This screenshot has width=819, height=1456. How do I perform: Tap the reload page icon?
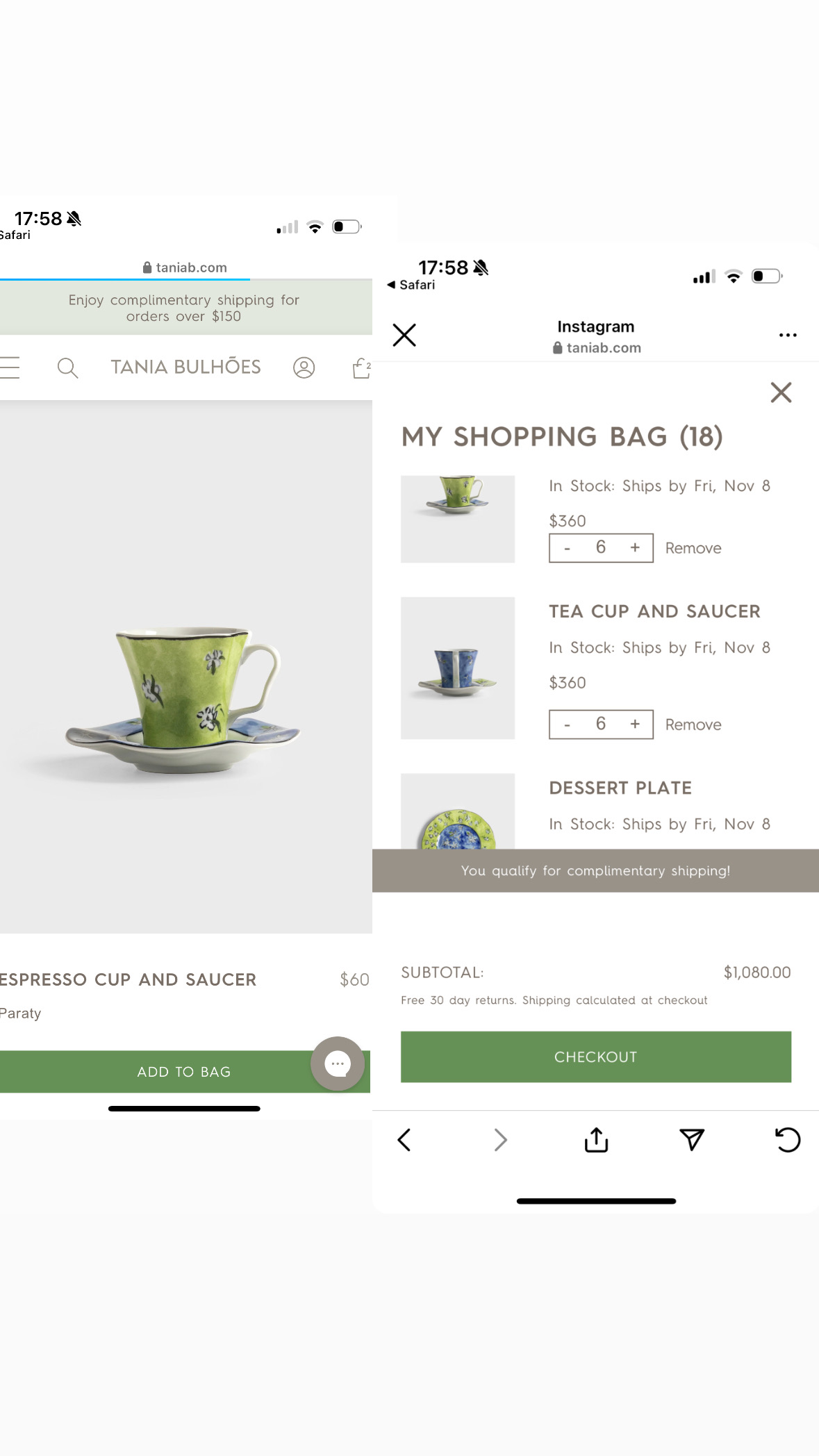(x=788, y=1140)
